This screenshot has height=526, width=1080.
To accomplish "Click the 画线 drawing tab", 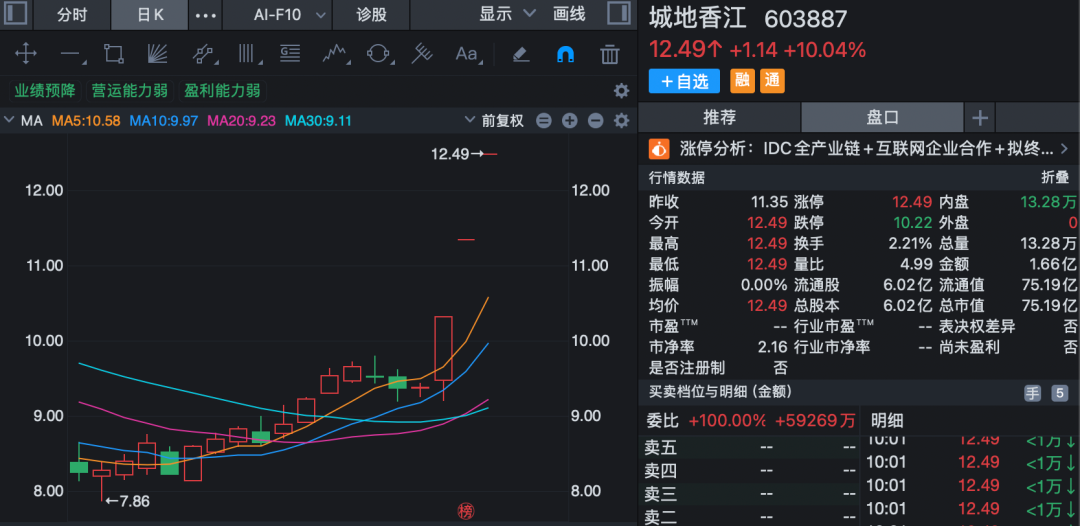I will click(569, 14).
